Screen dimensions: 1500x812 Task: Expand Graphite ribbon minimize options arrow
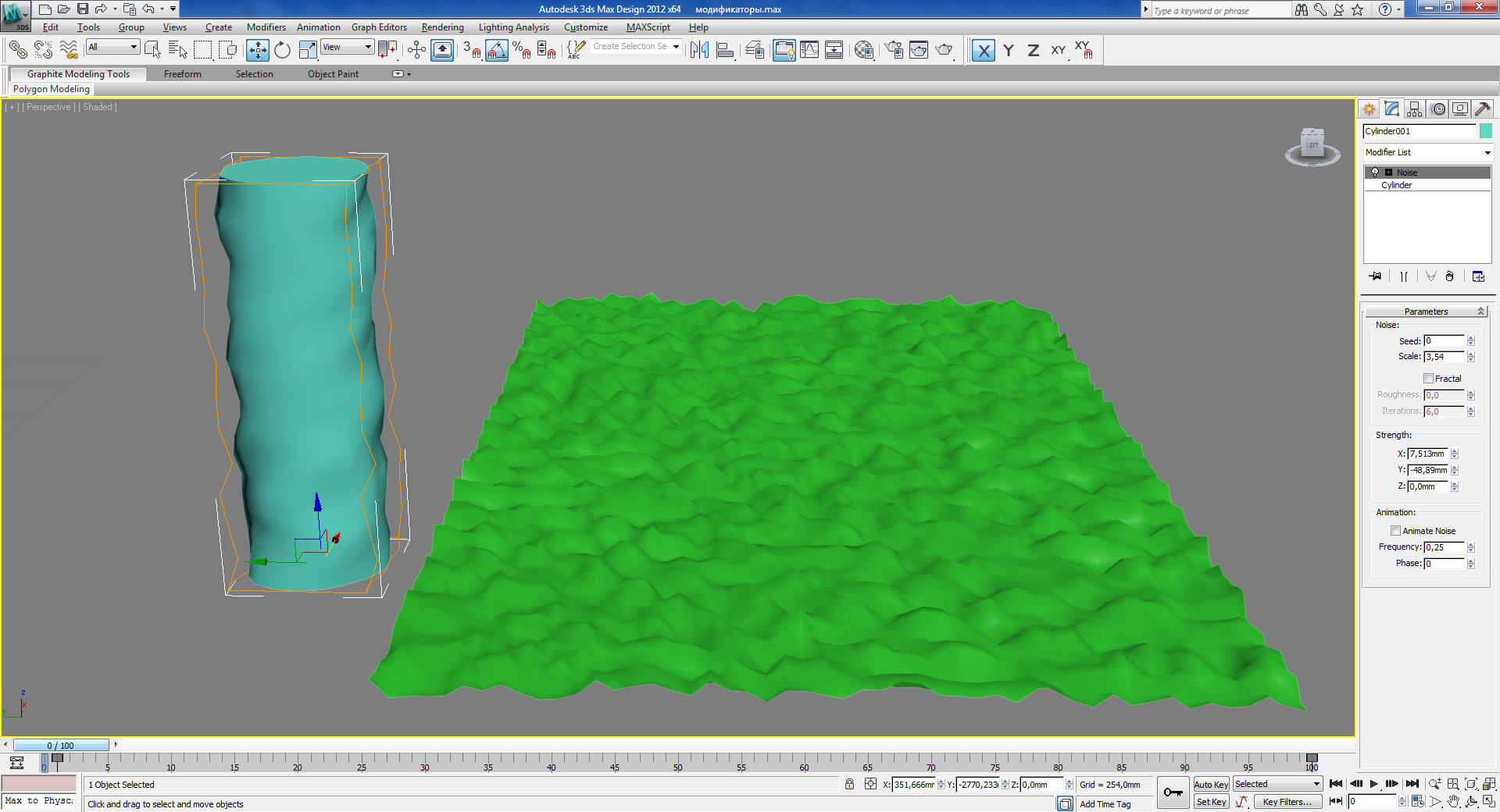click(409, 74)
